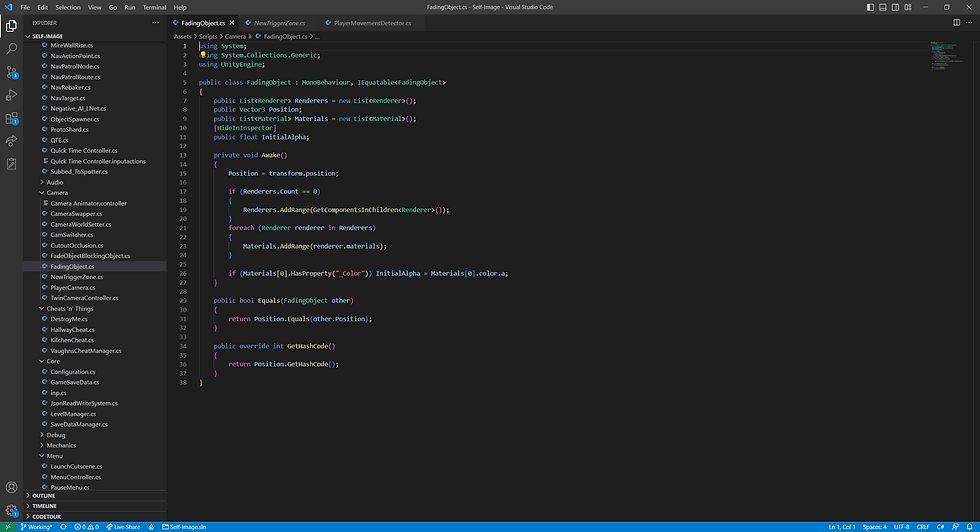Click the flame icon in status bar
980x532 pixels.
[x=151, y=527]
